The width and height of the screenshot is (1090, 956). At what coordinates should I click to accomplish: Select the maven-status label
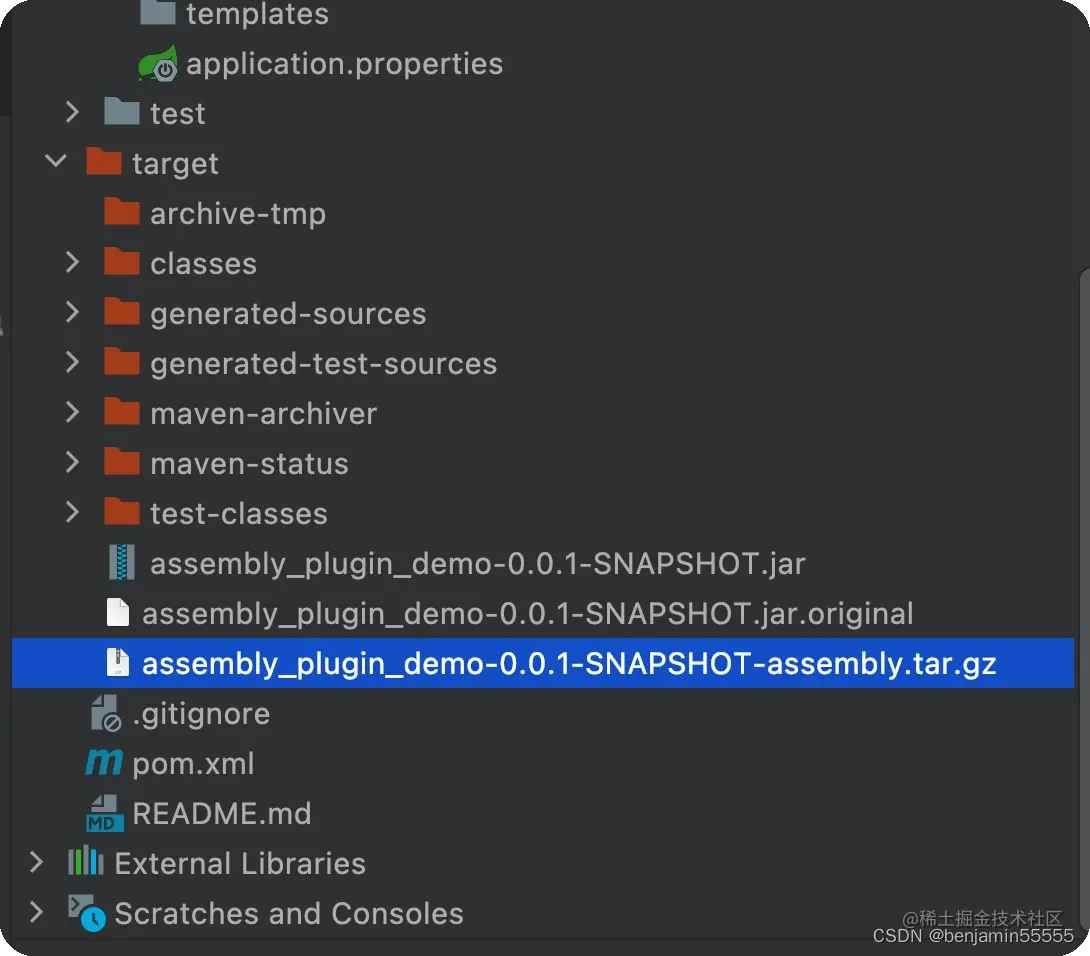[250, 464]
